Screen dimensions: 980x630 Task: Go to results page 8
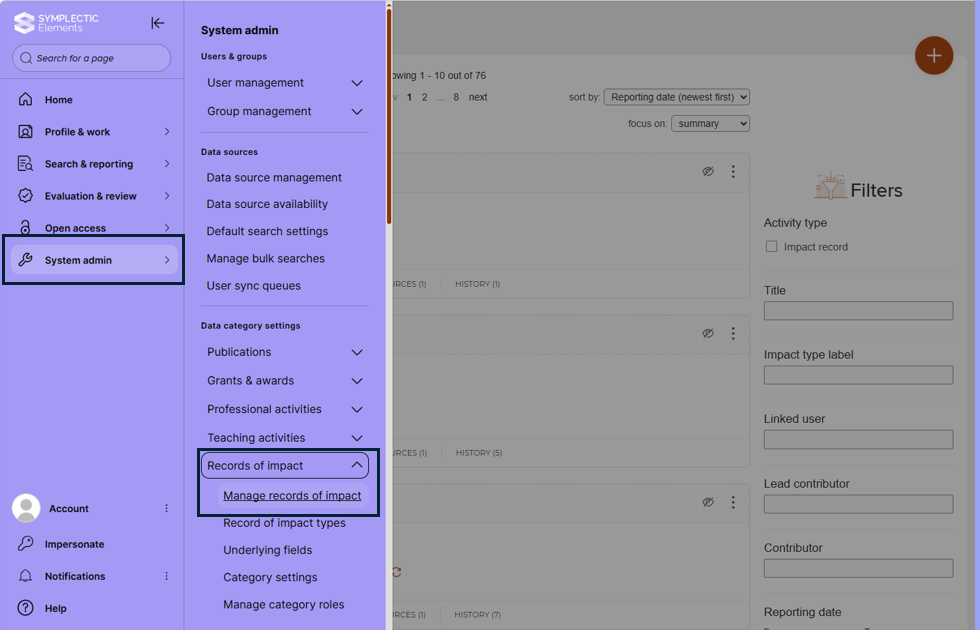click(456, 97)
